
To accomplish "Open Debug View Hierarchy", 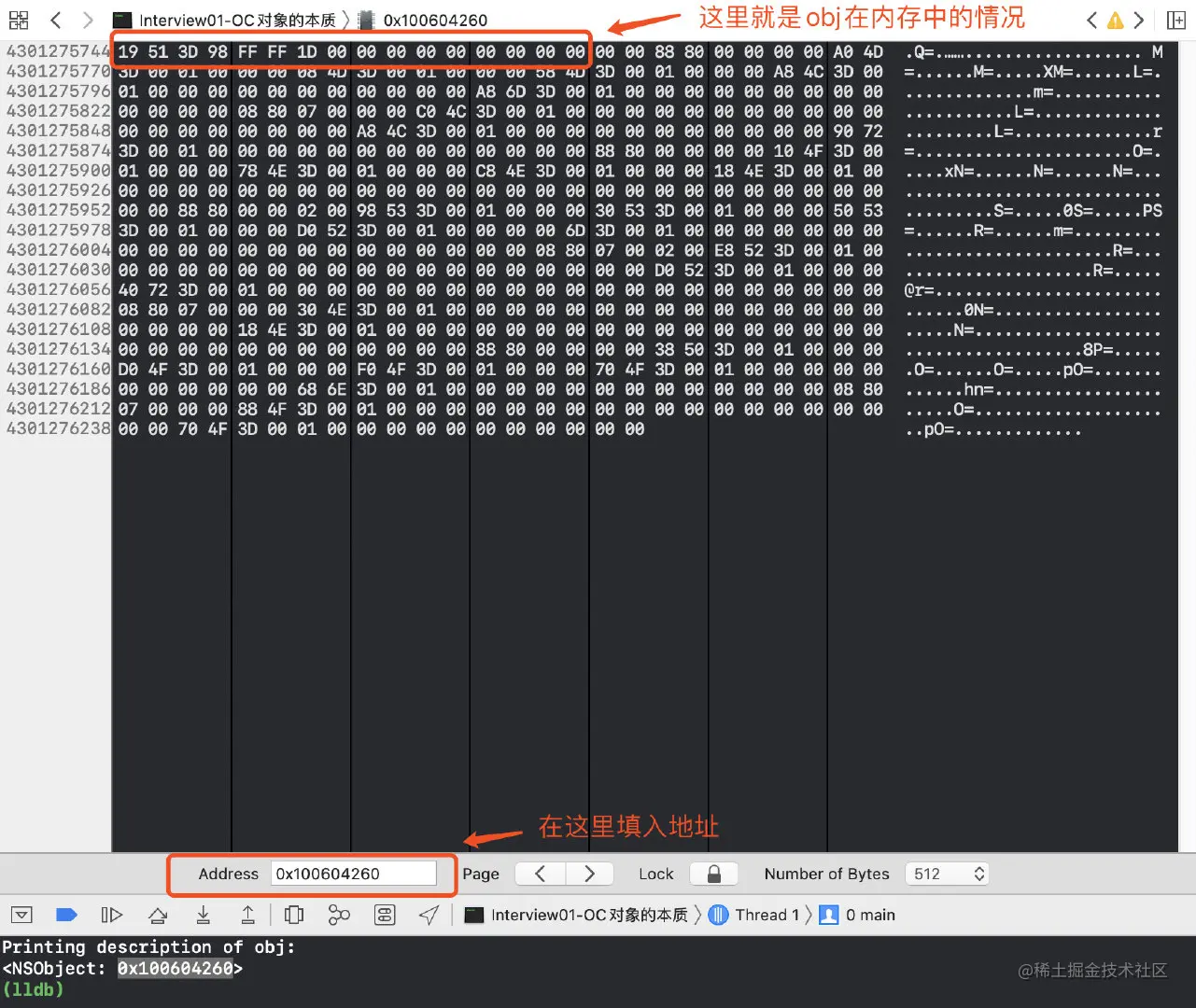I will tap(294, 915).
